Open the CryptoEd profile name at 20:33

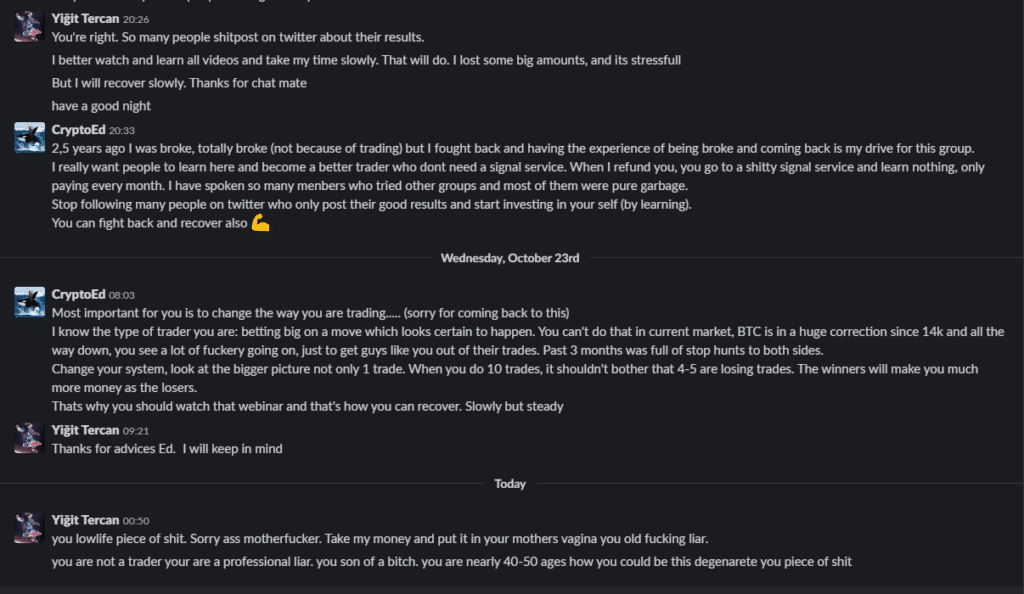[x=78, y=130]
